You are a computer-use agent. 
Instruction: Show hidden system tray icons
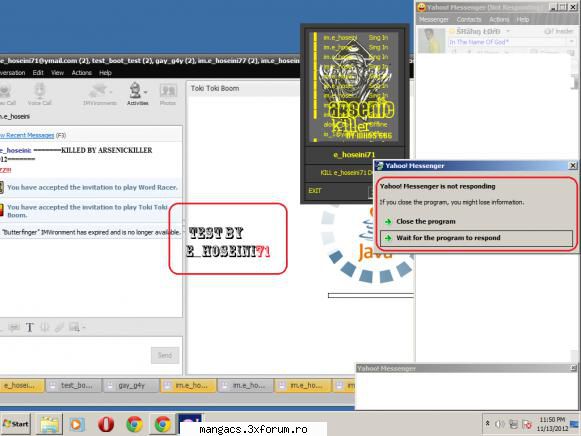[x=488, y=423]
